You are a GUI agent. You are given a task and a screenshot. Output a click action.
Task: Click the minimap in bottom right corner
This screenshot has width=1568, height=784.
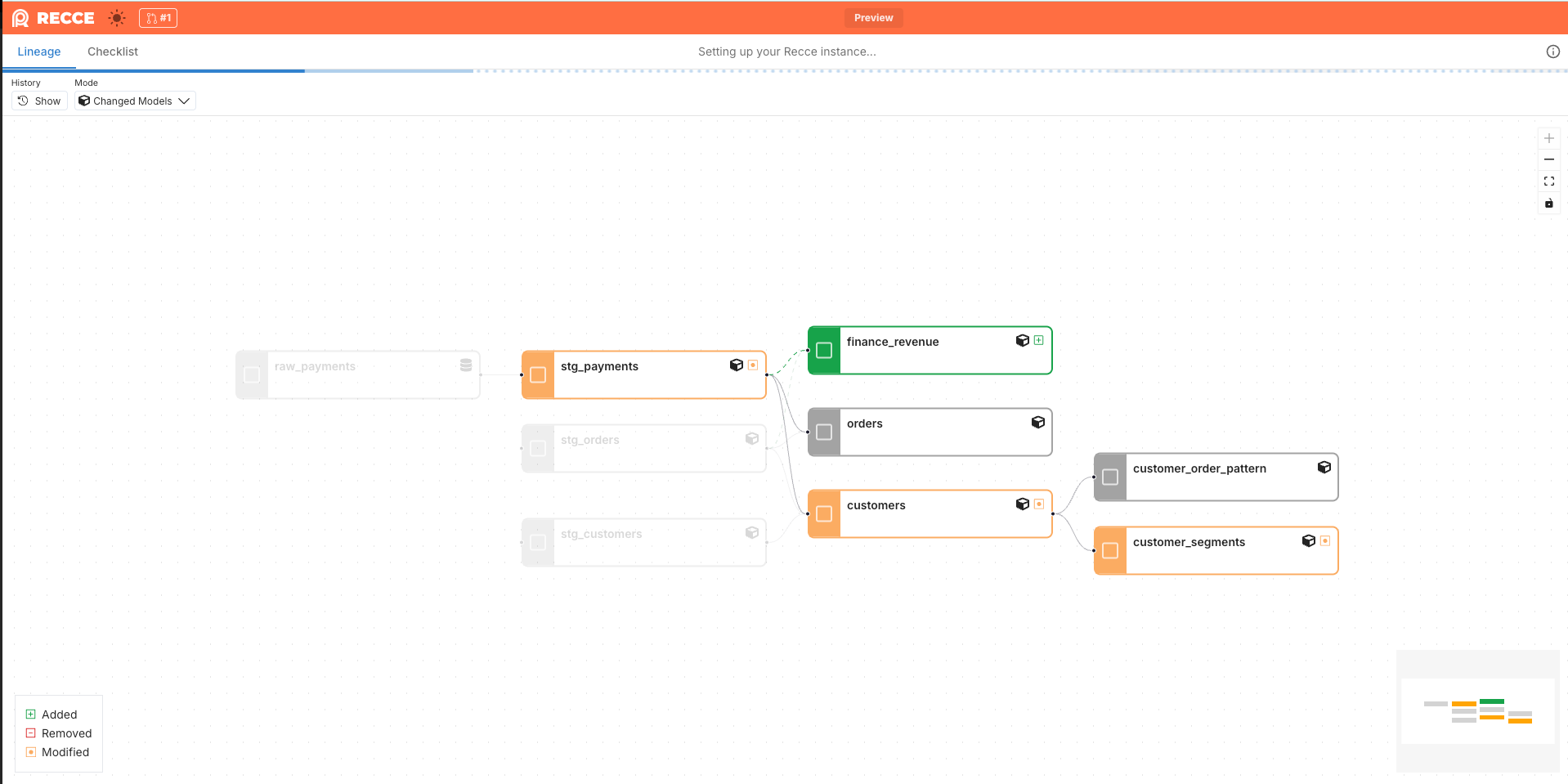(x=1477, y=710)
